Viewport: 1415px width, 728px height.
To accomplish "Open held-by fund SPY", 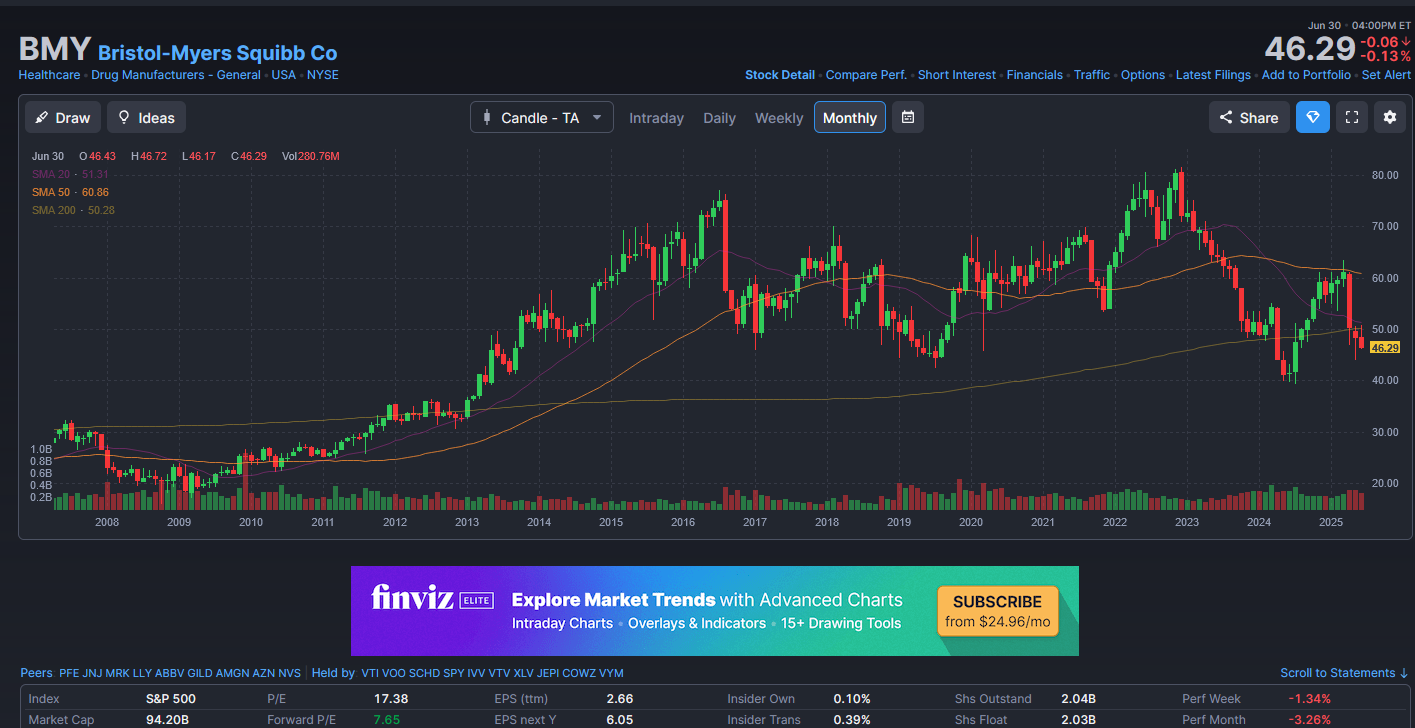I will (x=453, y=673).
